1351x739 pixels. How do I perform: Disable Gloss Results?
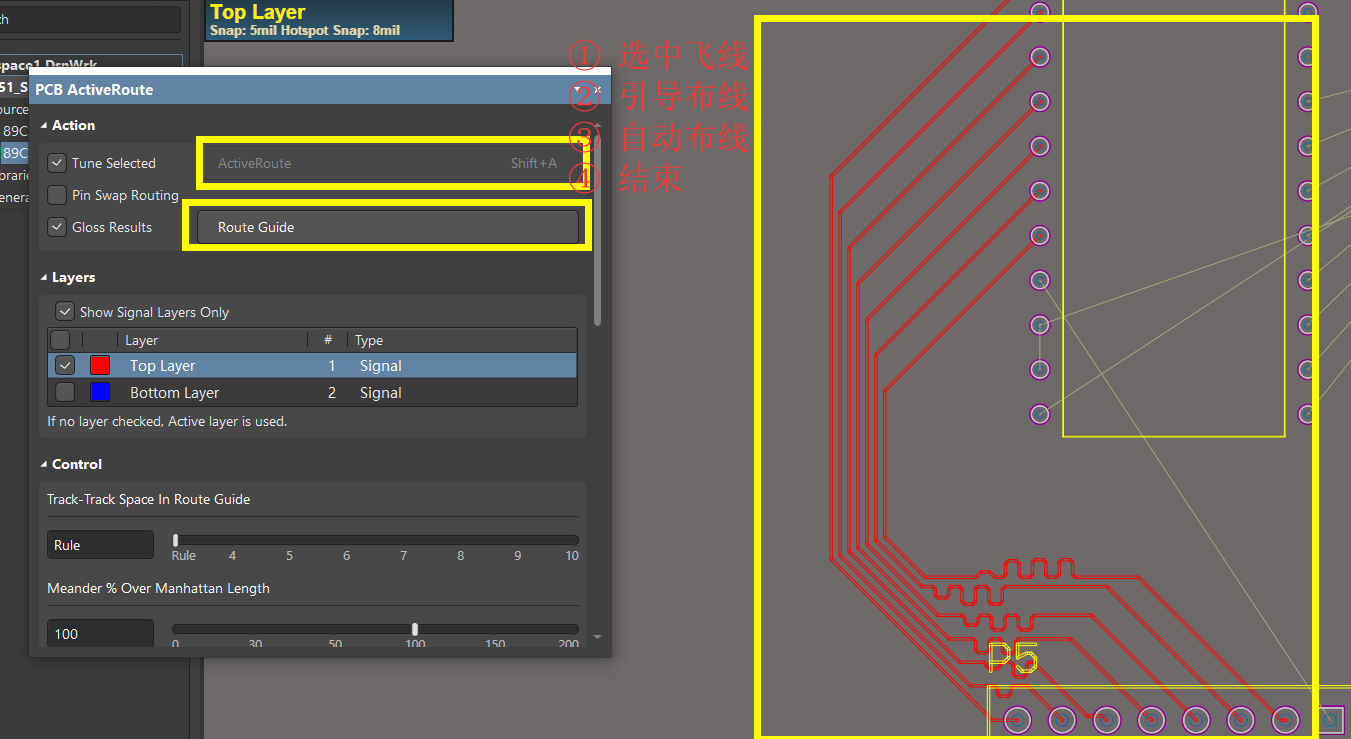coord(57,226)
